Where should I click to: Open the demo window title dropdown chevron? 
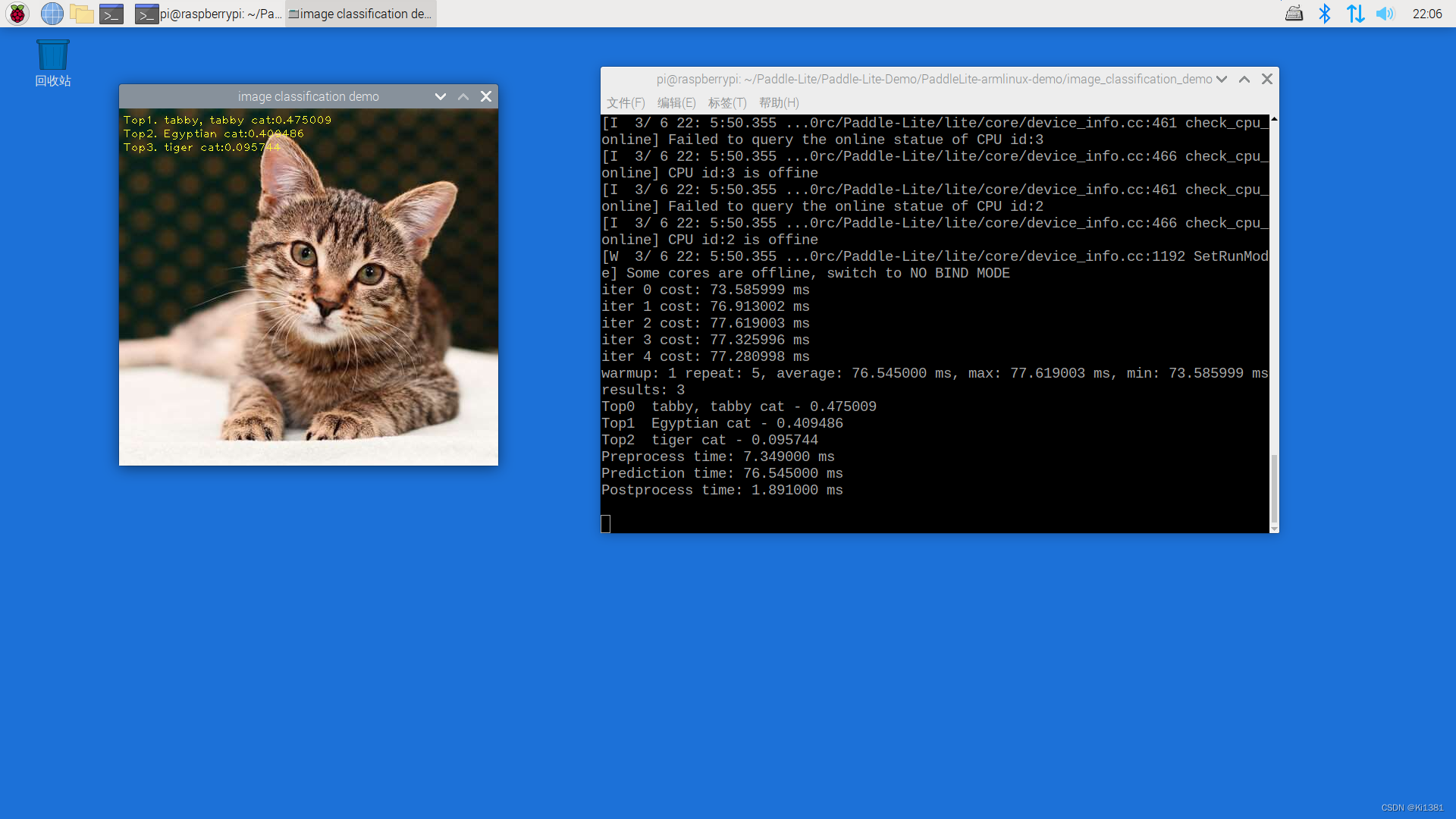tap(441, 96)
